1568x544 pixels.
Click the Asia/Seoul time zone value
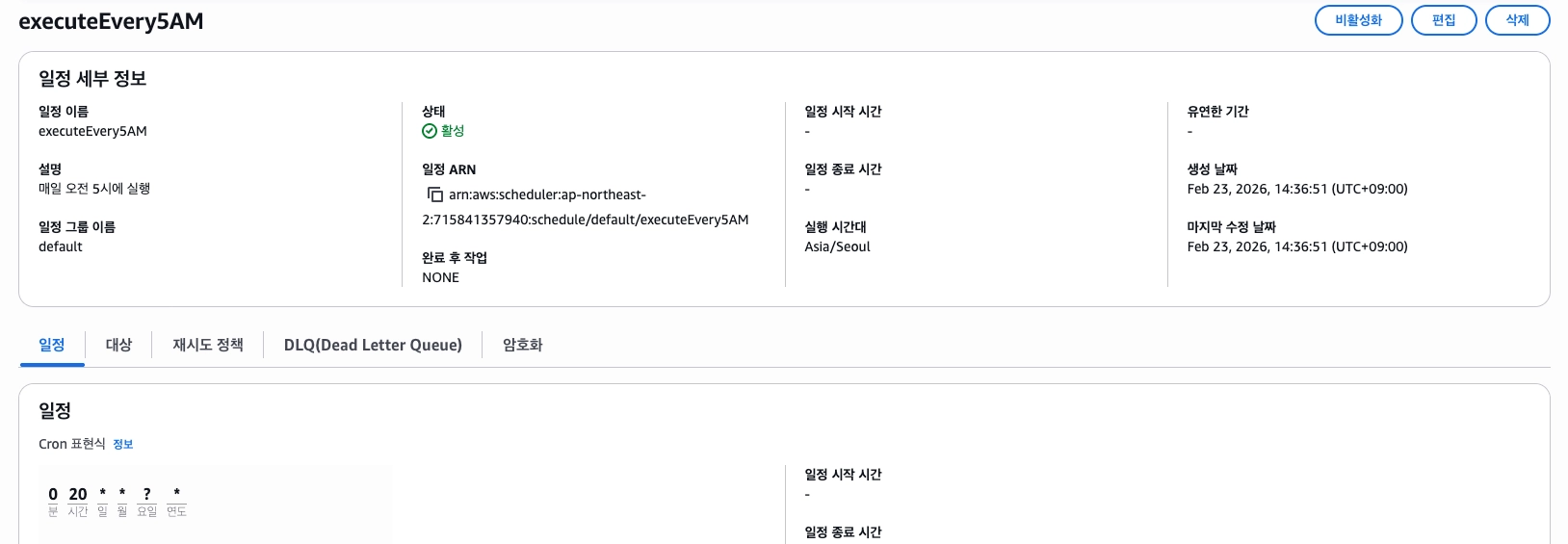[x=837, y=246]
